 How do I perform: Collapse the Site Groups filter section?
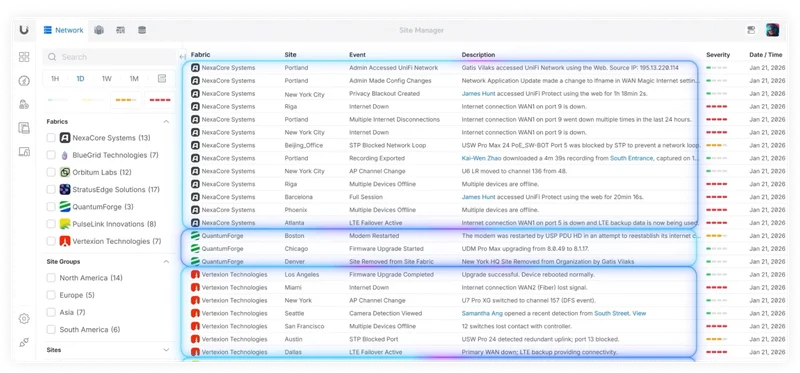pos(166,261)
